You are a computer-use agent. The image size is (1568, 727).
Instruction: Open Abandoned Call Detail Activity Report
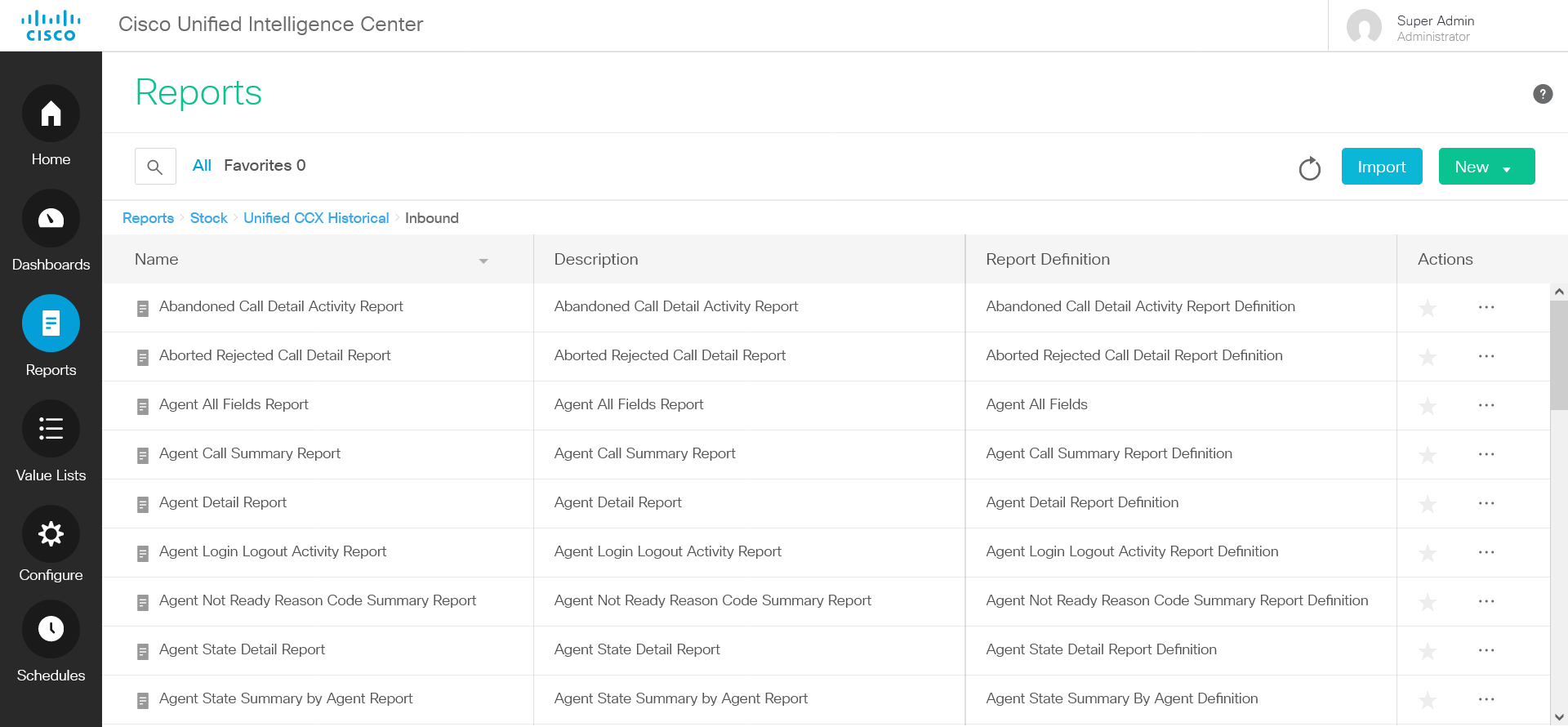coord(281,306)
